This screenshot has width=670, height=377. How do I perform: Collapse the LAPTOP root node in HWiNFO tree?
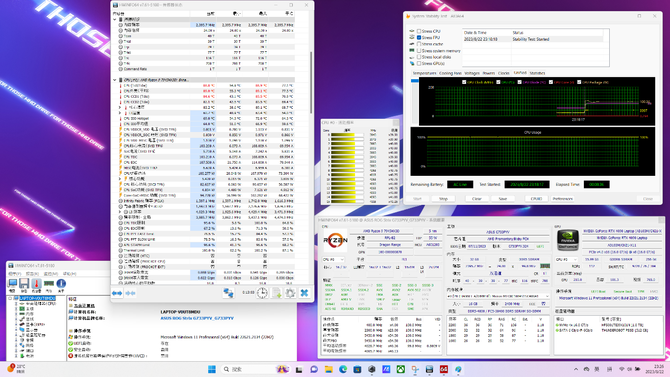(x=10, y=298)
